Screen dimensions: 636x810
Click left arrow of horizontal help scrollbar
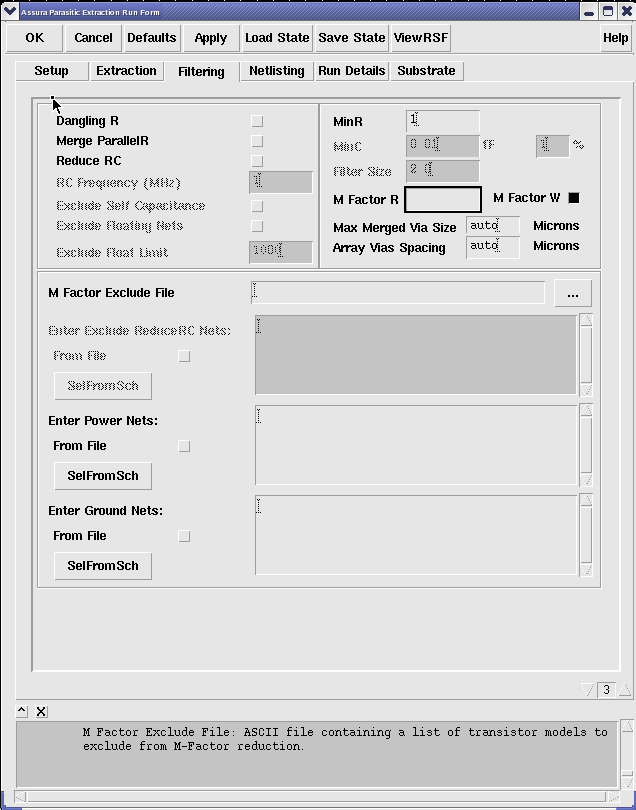pyautogui.click(x=21, y=796)
